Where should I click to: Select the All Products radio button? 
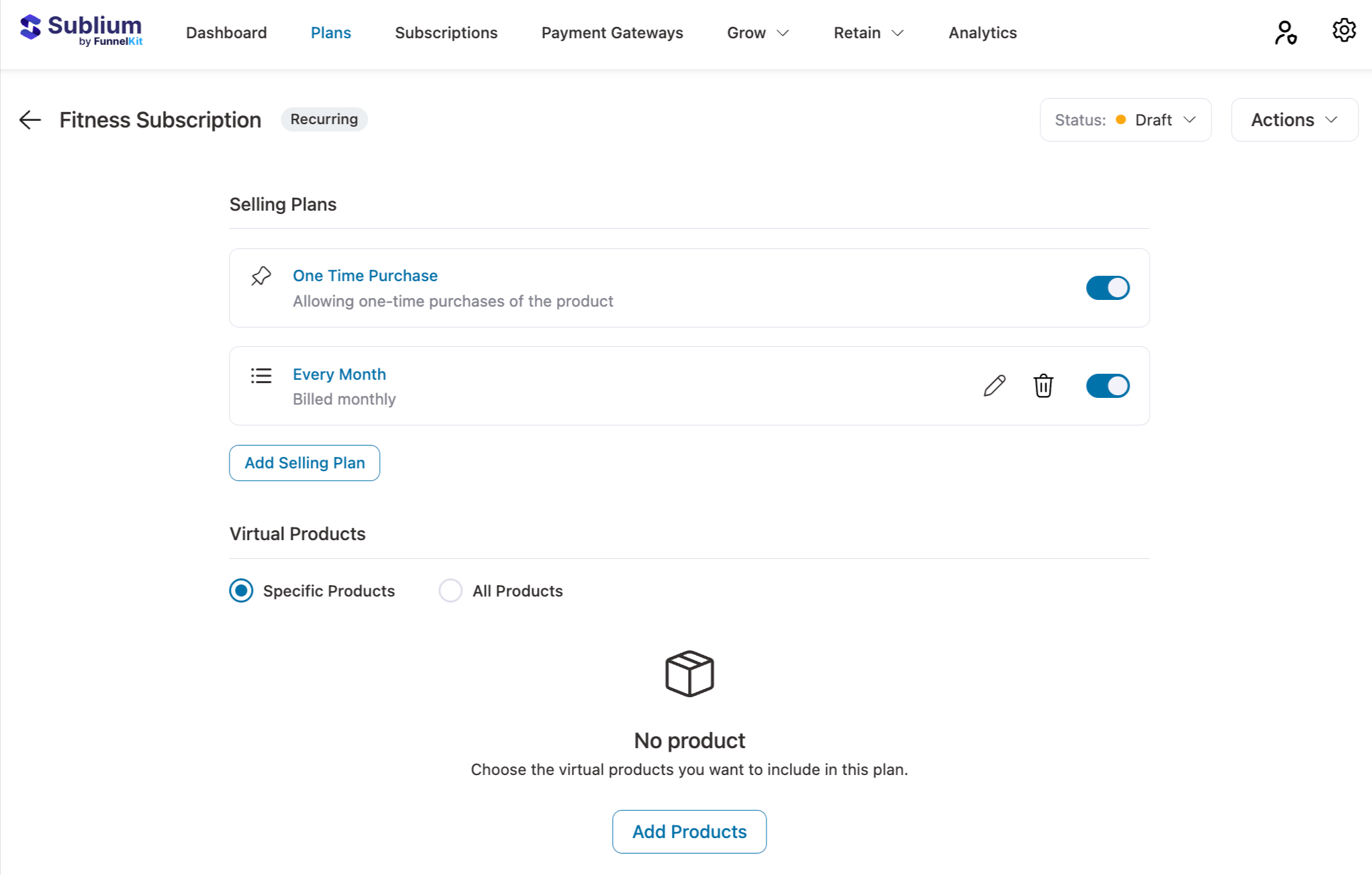pos(450,590)
